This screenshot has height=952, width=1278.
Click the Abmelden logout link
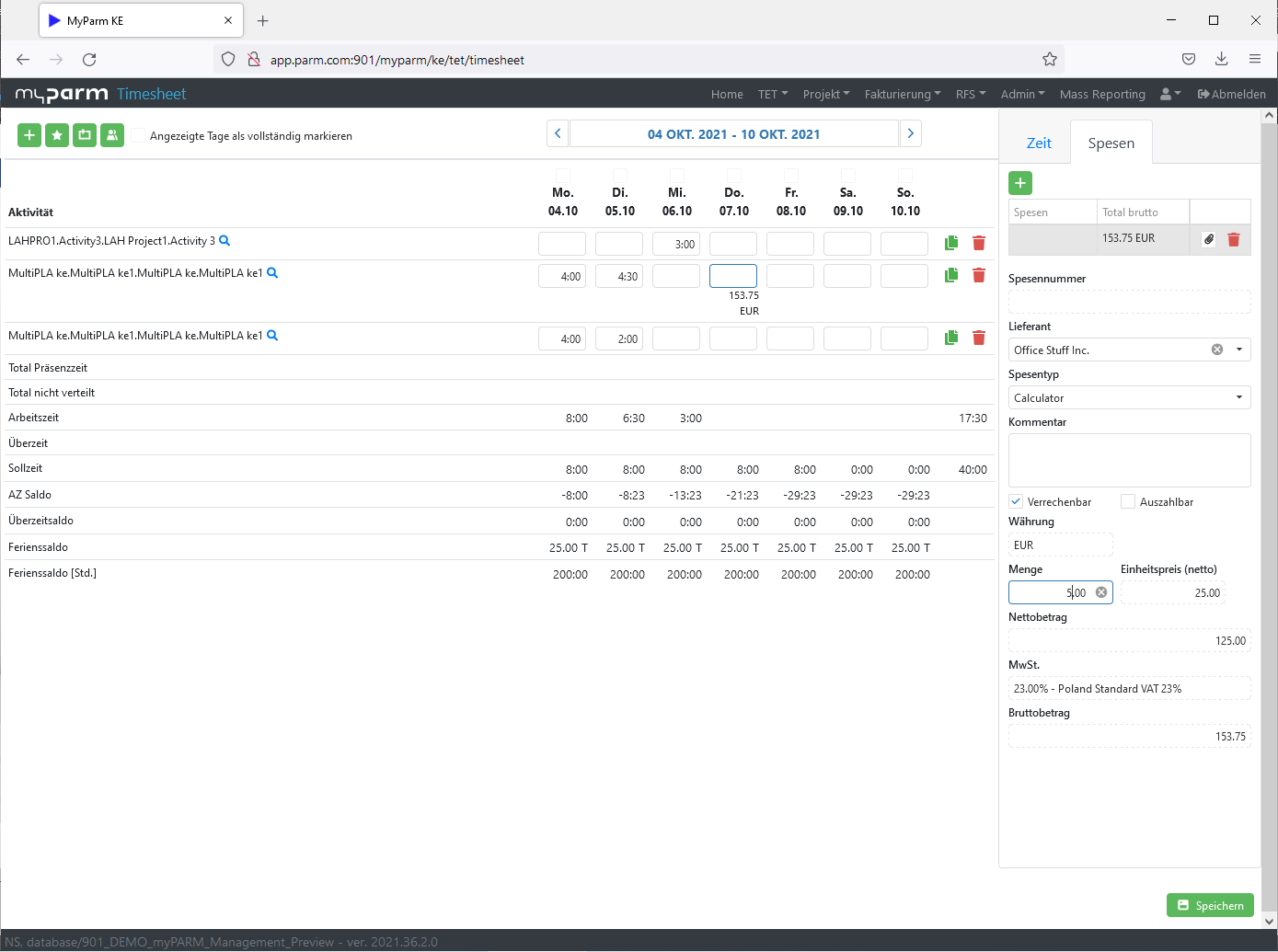pos(1231,94)
